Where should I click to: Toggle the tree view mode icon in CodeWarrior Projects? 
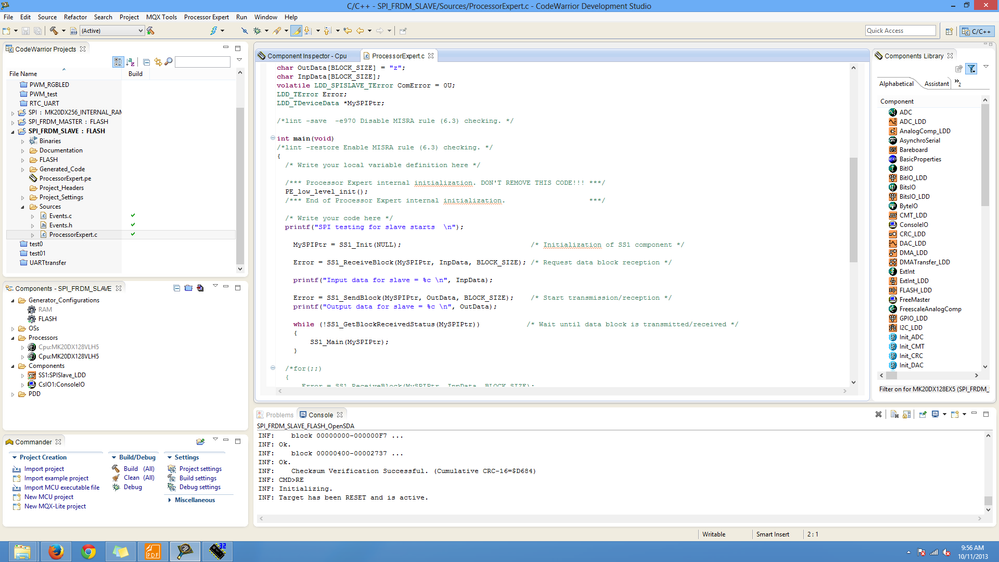[x=118, y=62]
